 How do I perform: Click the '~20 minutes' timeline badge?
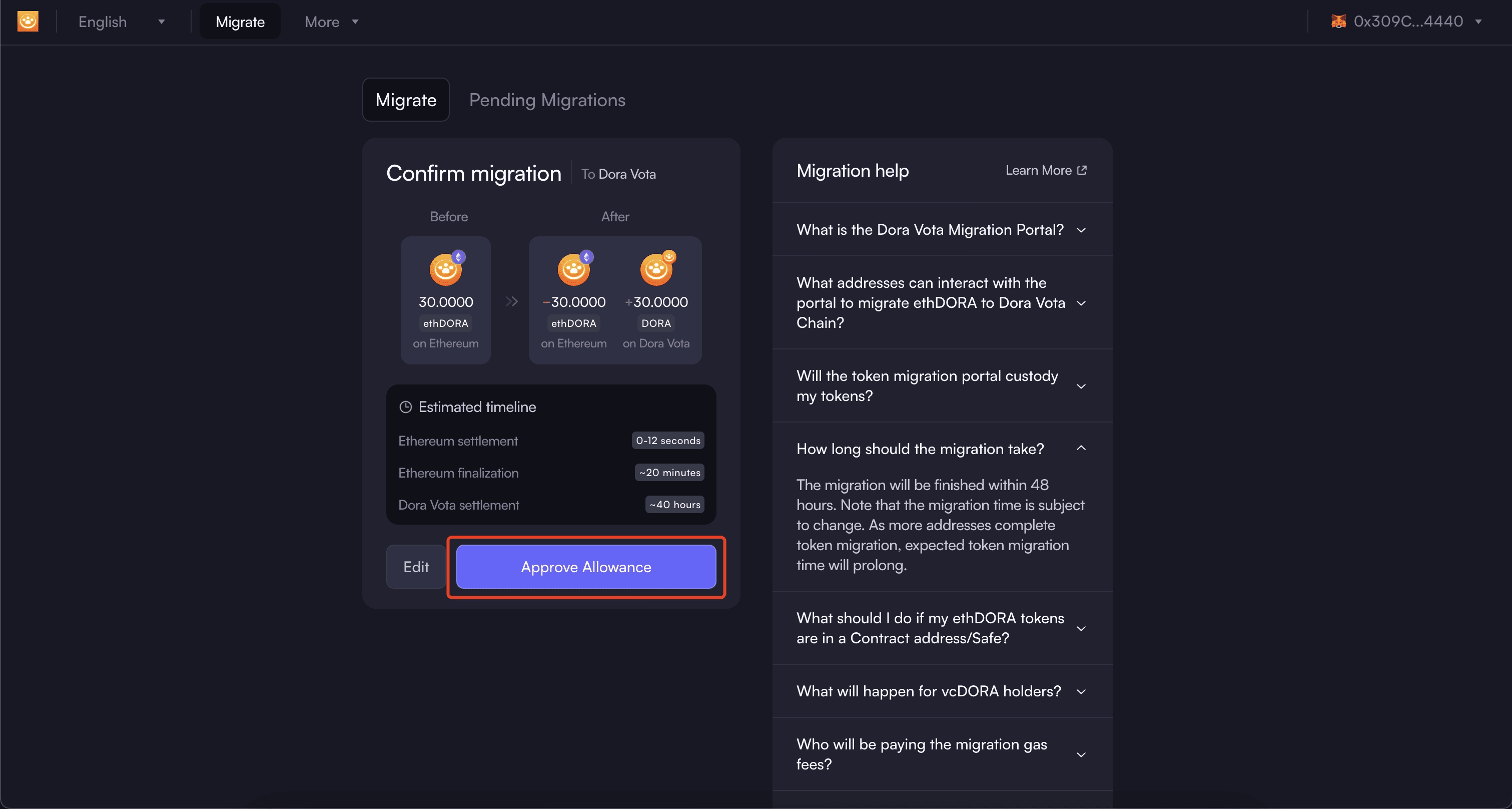[670, 473]
